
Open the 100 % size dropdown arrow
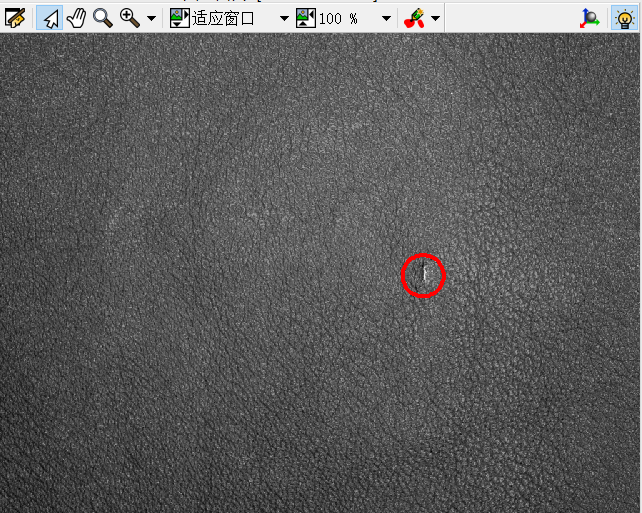(x=386, y=18)
